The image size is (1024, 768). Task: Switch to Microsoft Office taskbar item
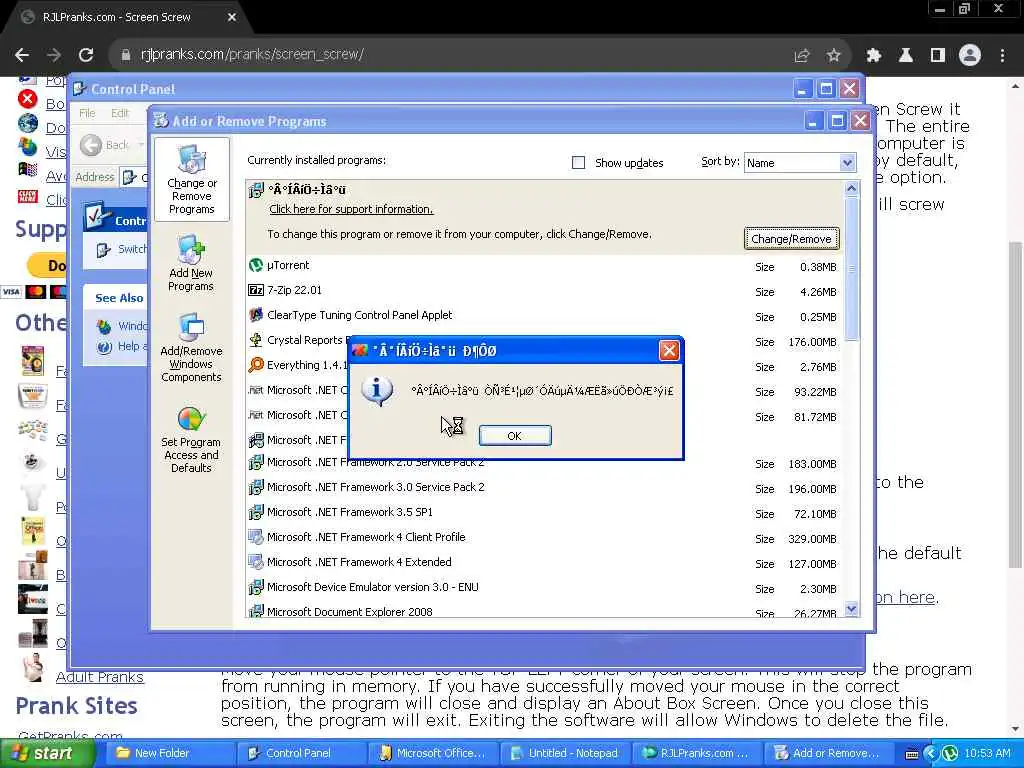(x=434, y=753)
